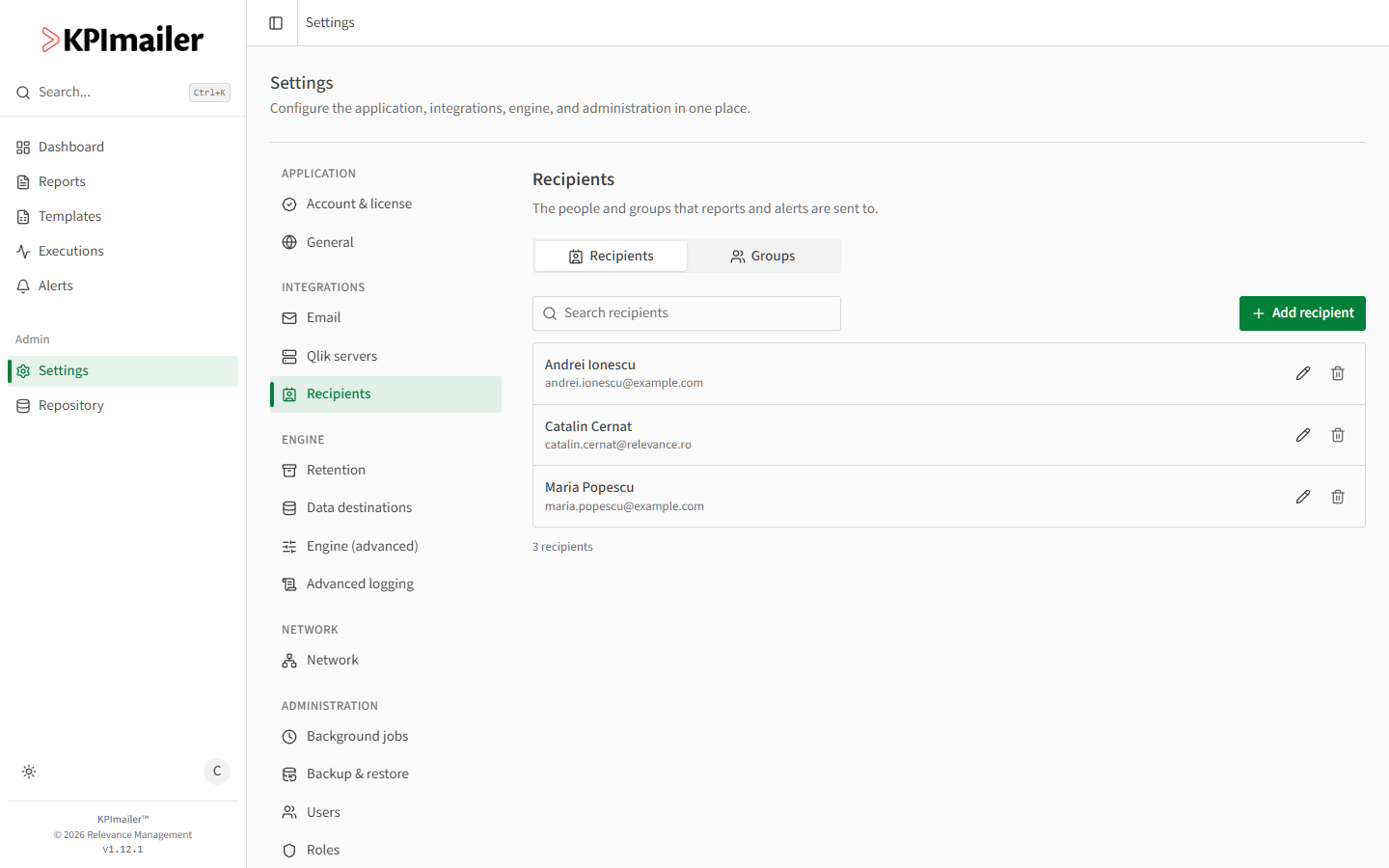1389x868 pixels.
Task: Click the catalin.cernat@relevance.ro email text
Action: click(x=618, y=445)
